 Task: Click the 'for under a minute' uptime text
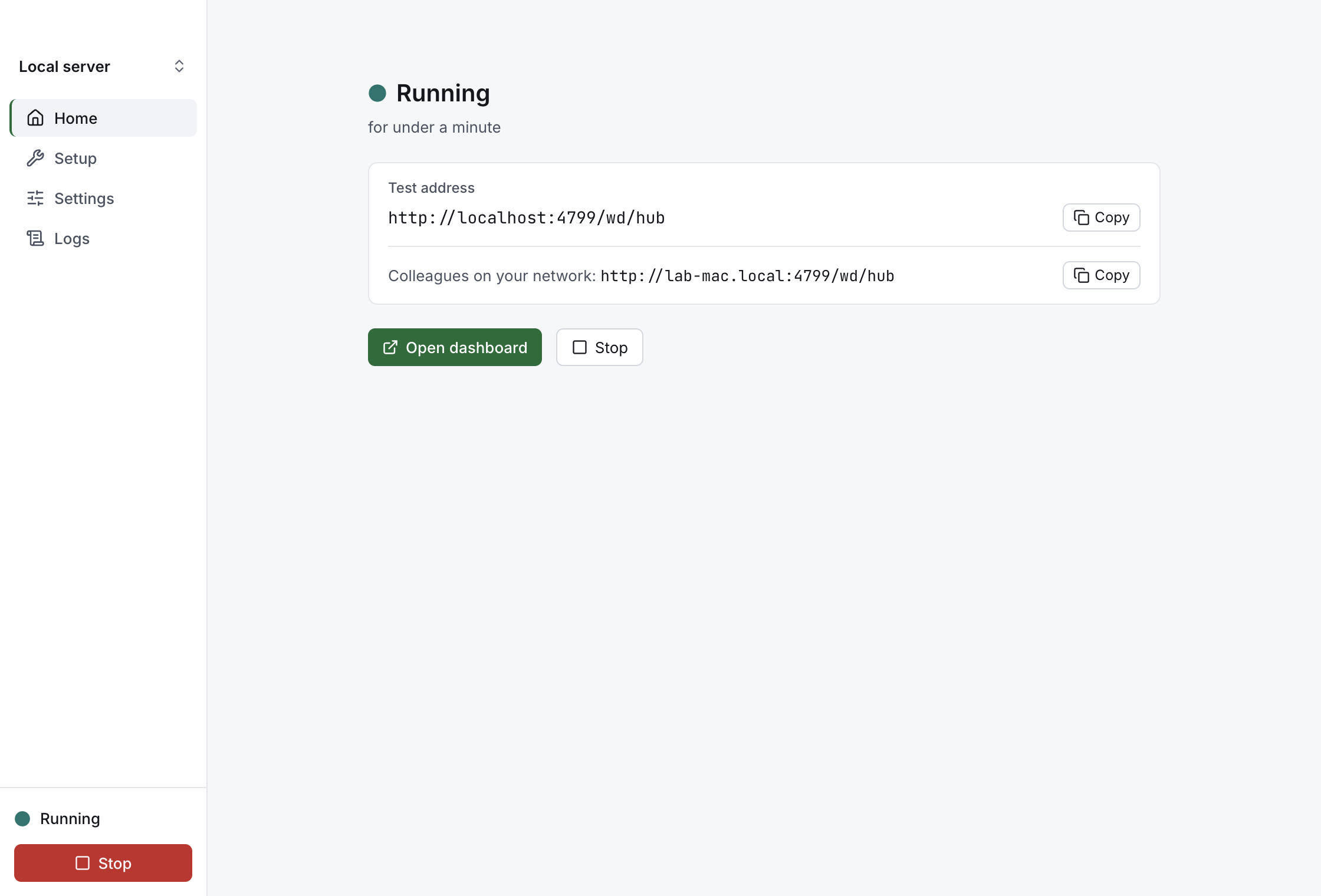pyautogui.click(x=434, y=127)
